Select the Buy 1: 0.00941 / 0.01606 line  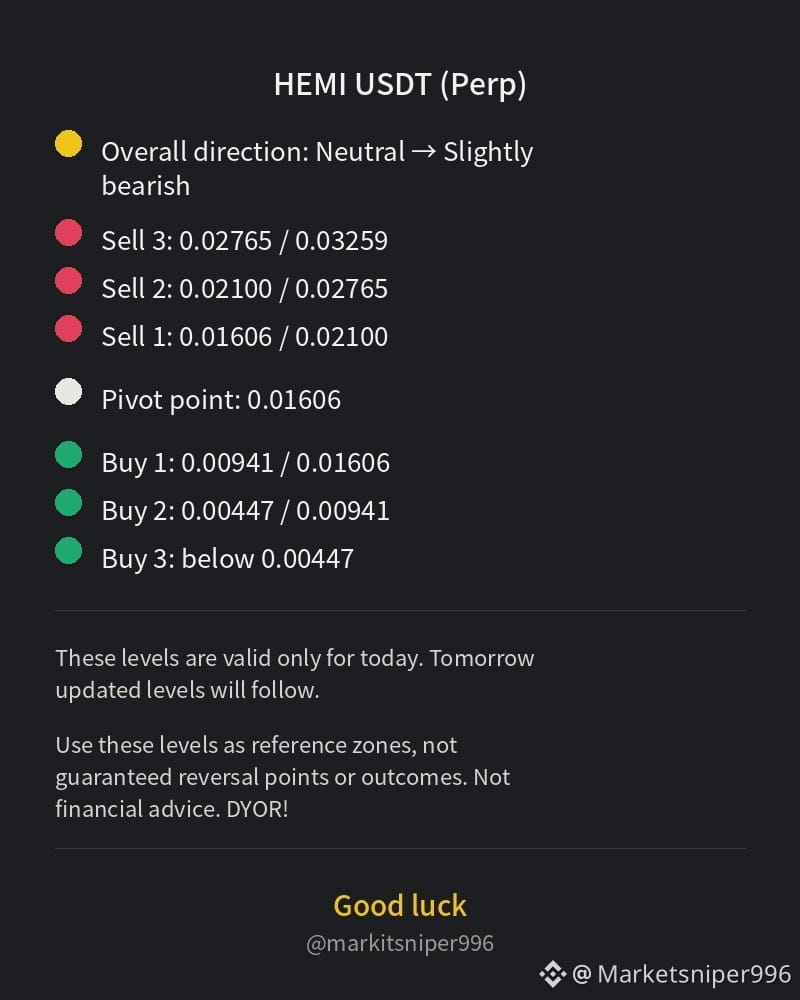(246, 463)
